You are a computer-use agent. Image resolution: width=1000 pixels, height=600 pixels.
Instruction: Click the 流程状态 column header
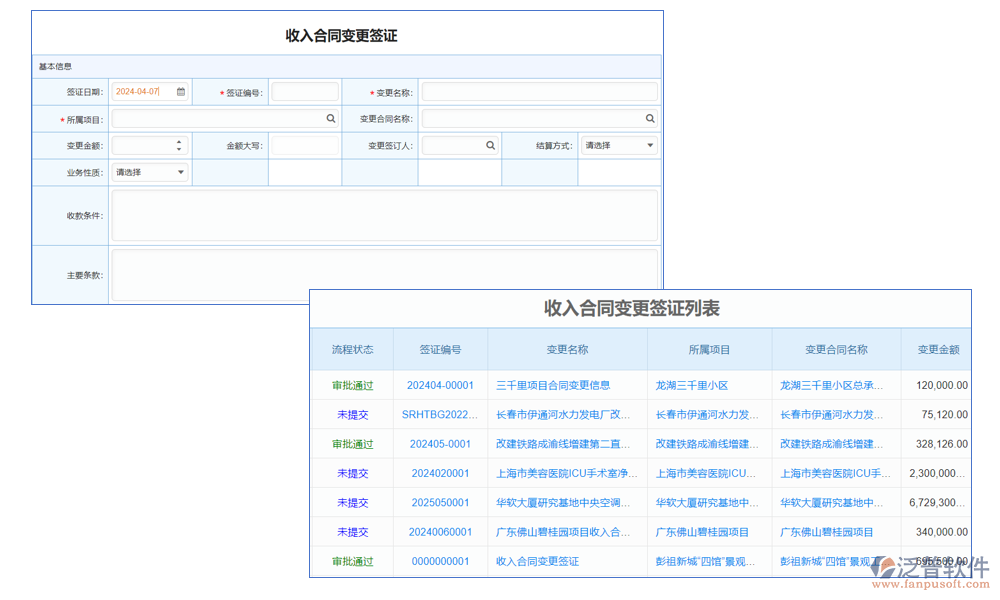(351, 349)
